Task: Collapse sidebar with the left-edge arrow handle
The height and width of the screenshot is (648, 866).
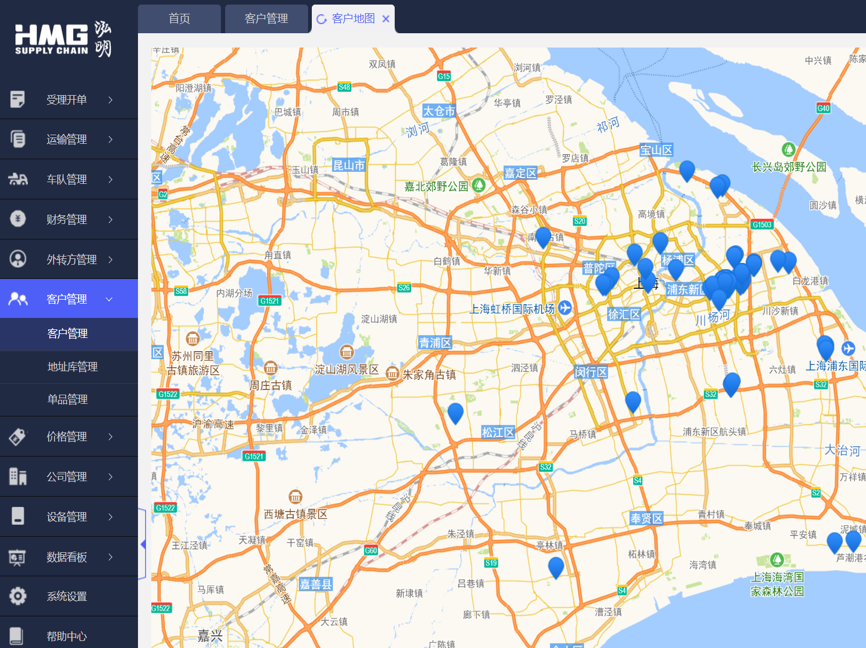Action: coord(142,544)
